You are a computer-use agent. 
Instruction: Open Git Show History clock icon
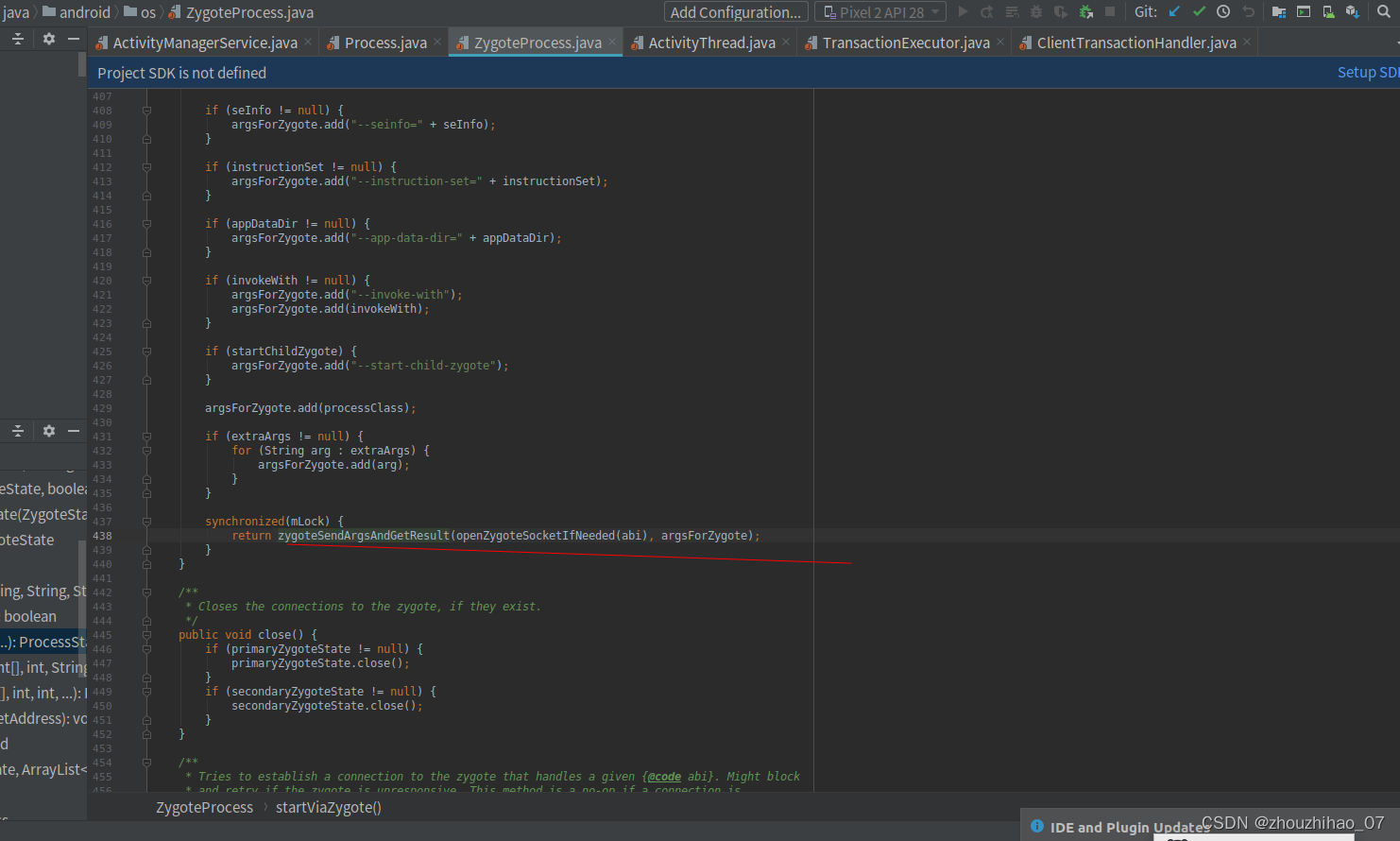1223,11
